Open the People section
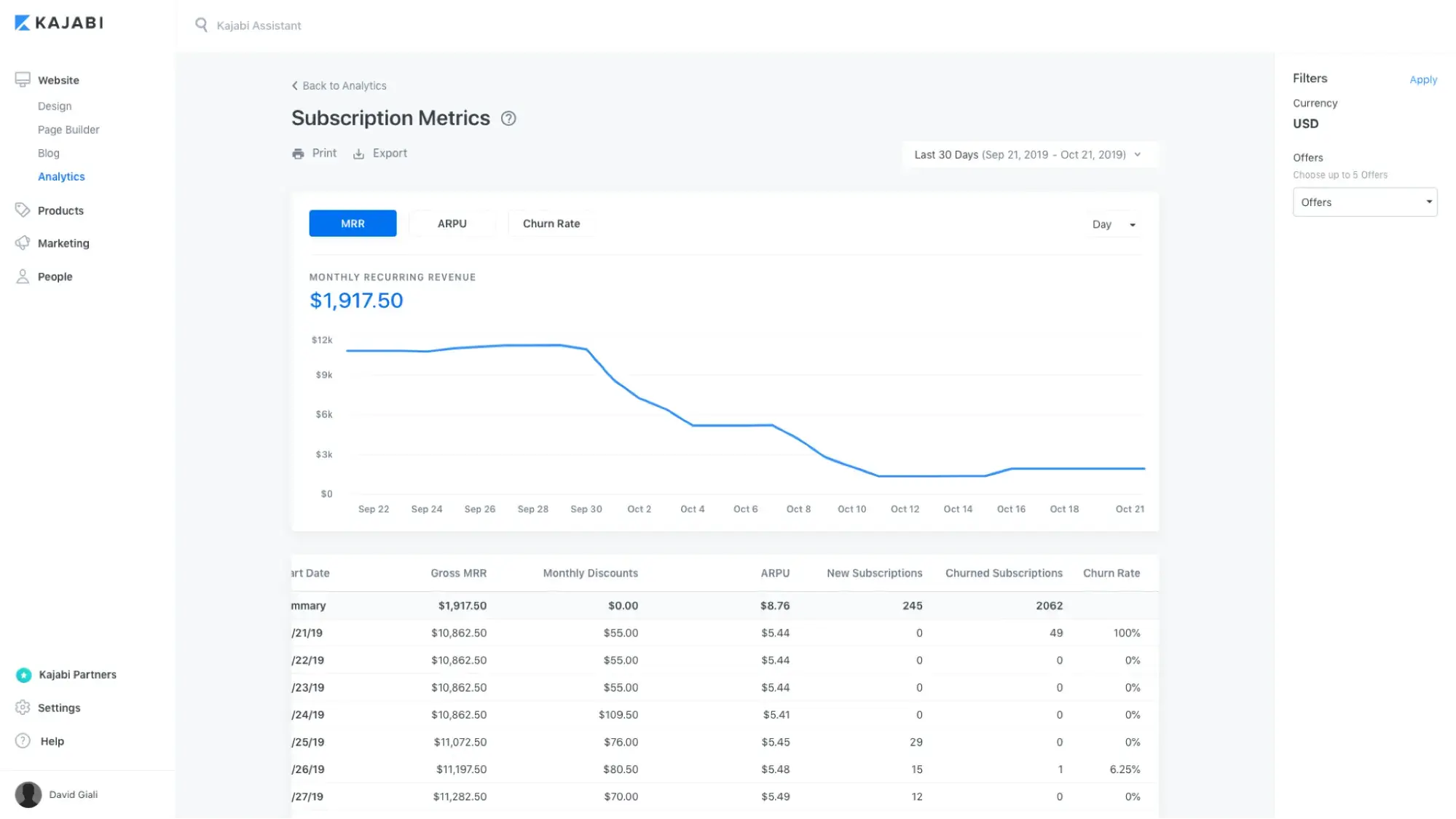 tap(23, 276)
